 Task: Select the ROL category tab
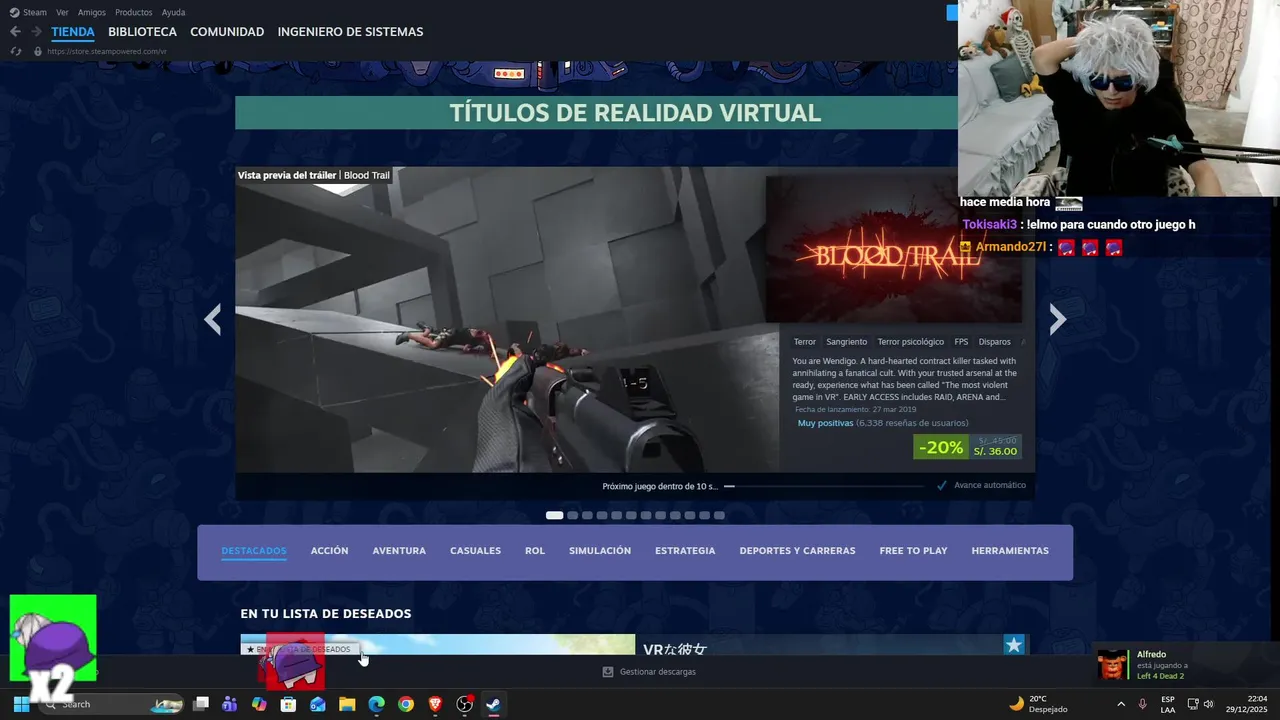click(535, 551)
